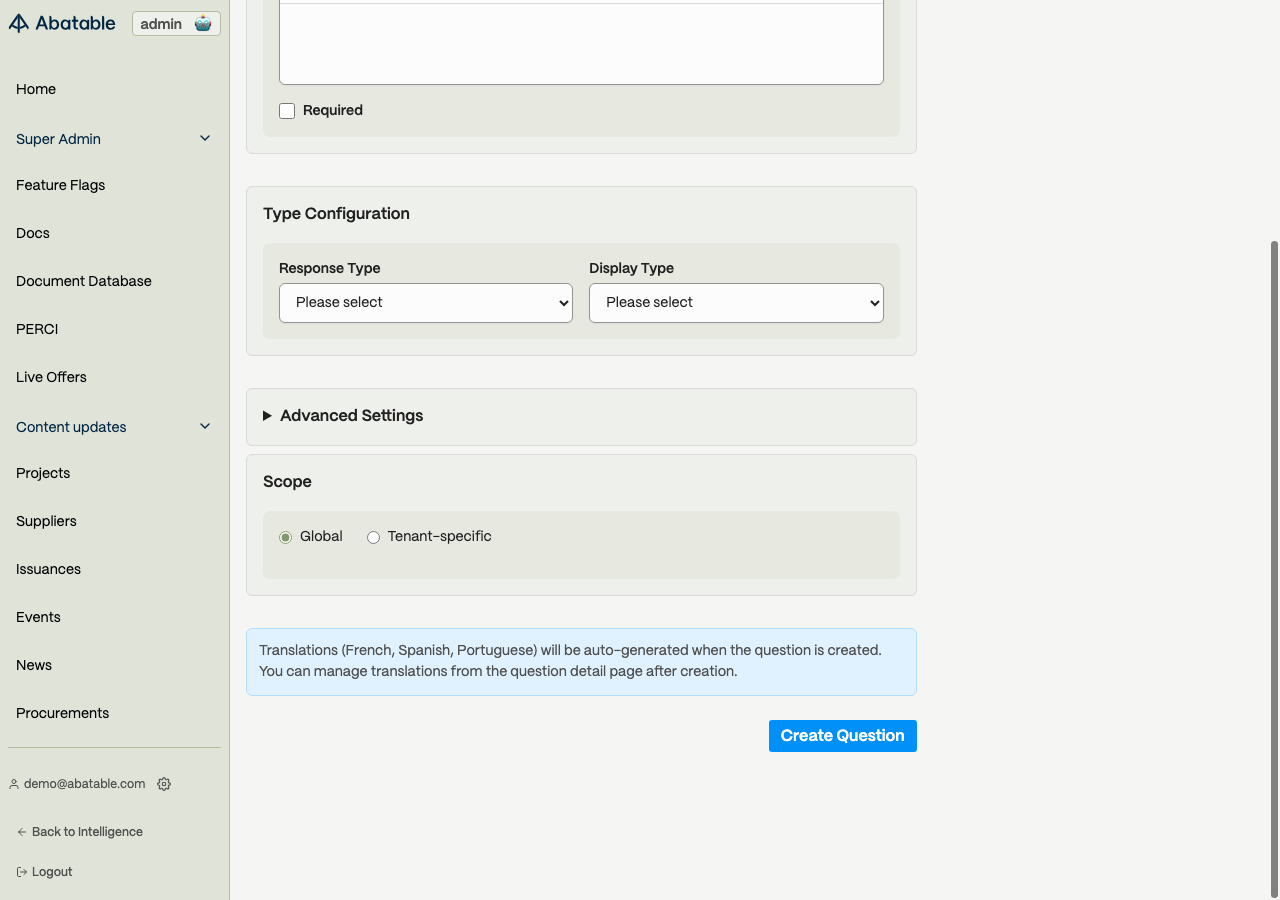Collapse Super Admin using its chevron

205,139
